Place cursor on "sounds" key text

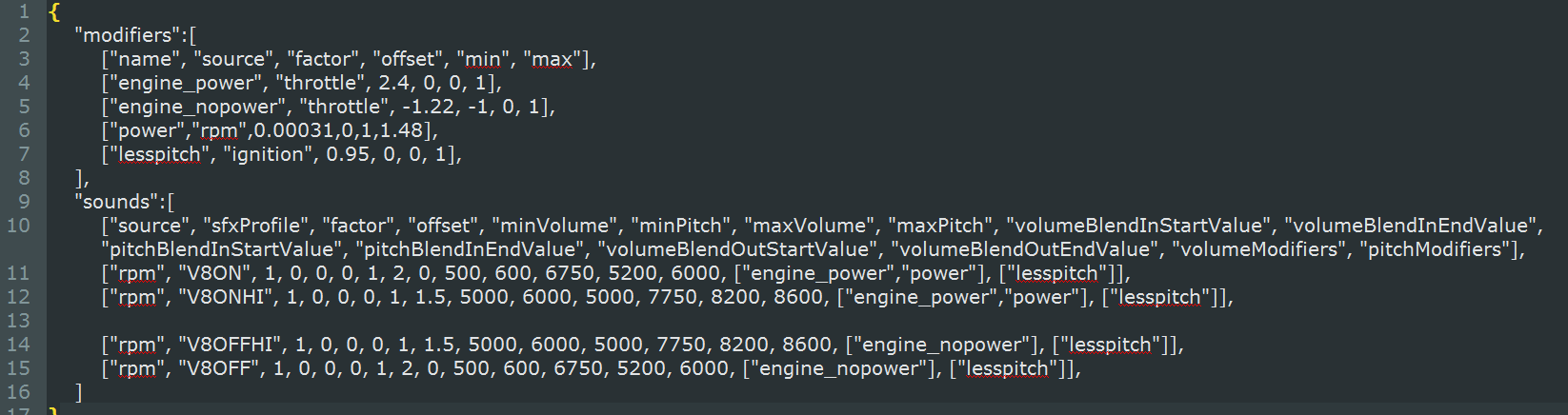coord(116,202)
